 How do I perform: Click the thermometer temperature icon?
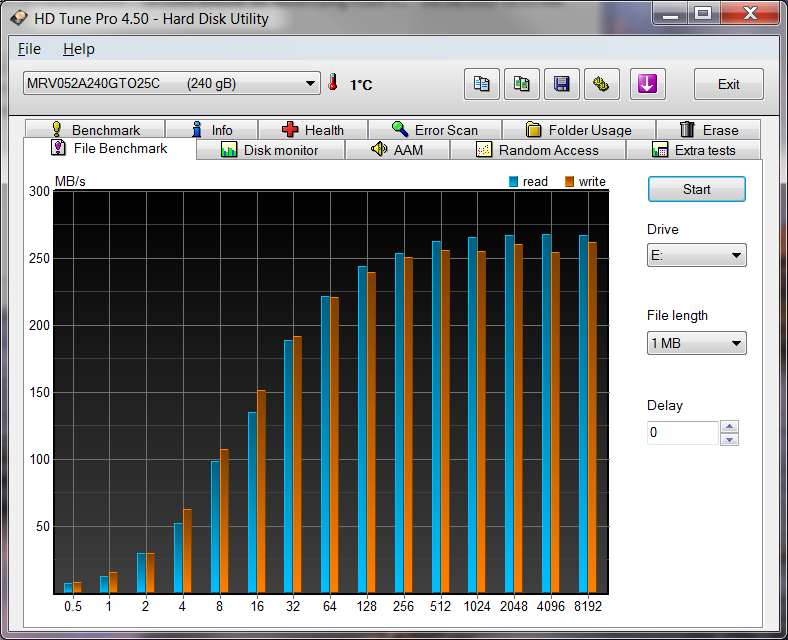pos(333,84)
